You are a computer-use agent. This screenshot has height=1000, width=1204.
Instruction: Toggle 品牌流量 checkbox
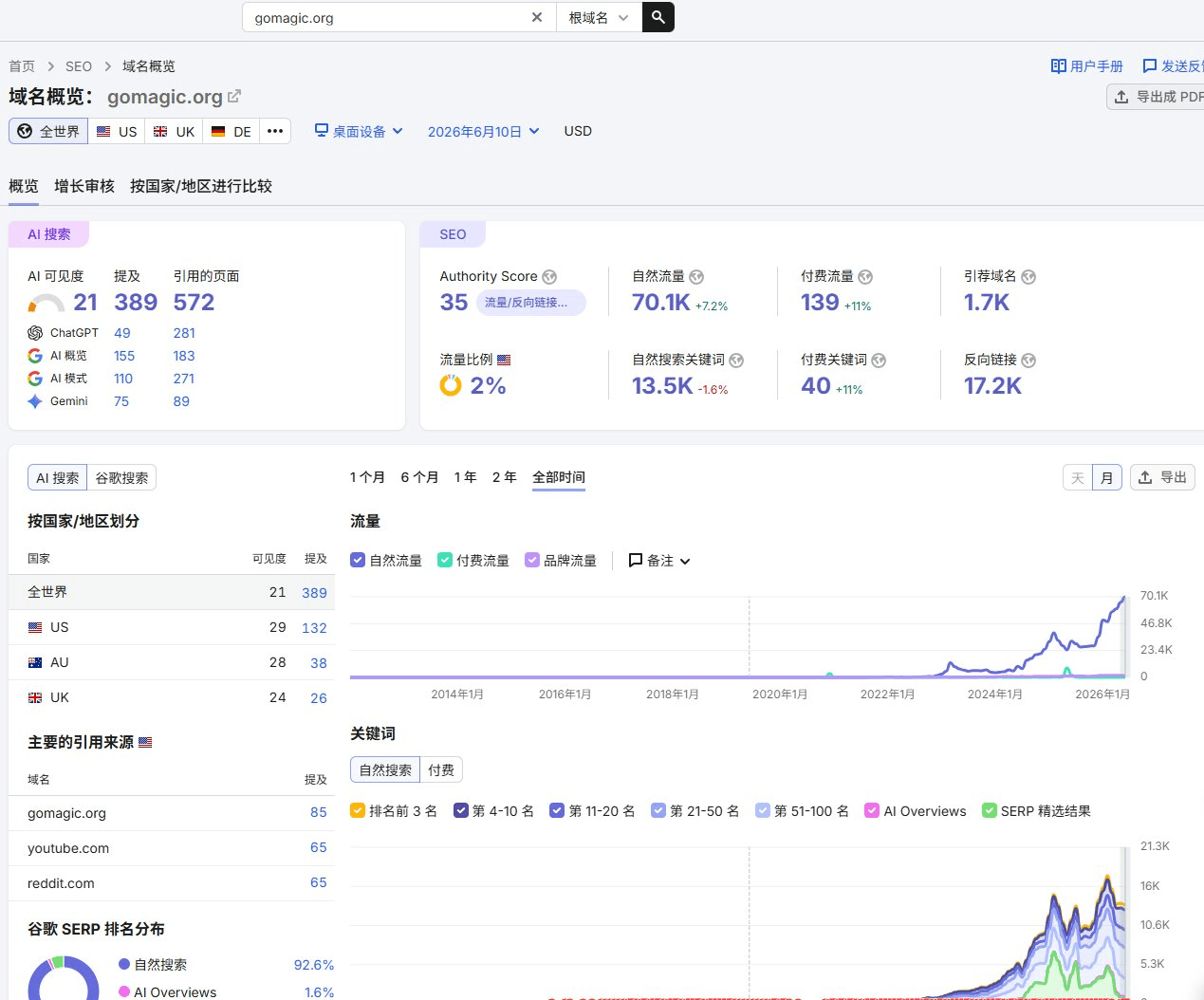[x=532, y=560]
